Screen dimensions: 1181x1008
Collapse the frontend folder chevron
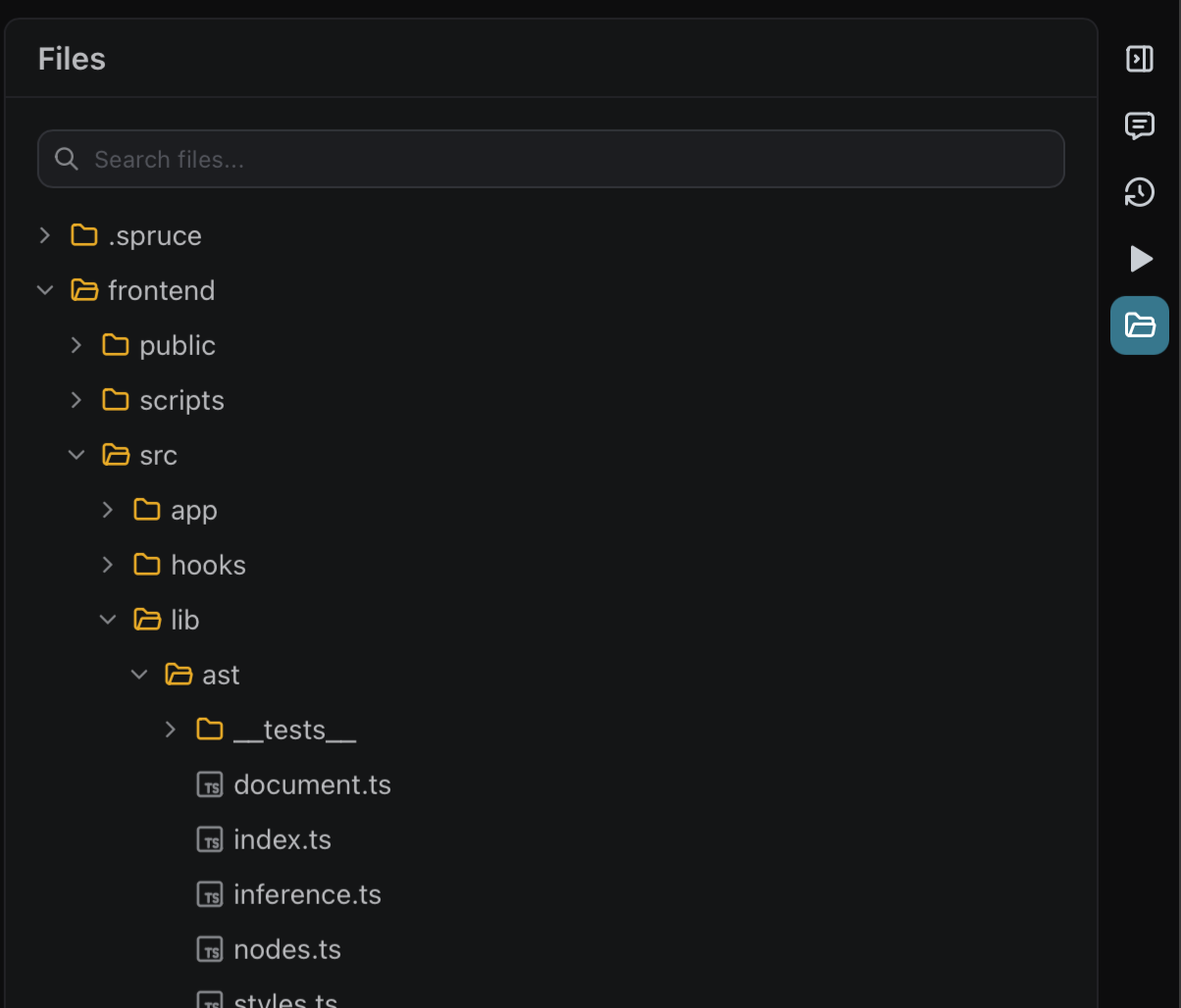point(45,290)
